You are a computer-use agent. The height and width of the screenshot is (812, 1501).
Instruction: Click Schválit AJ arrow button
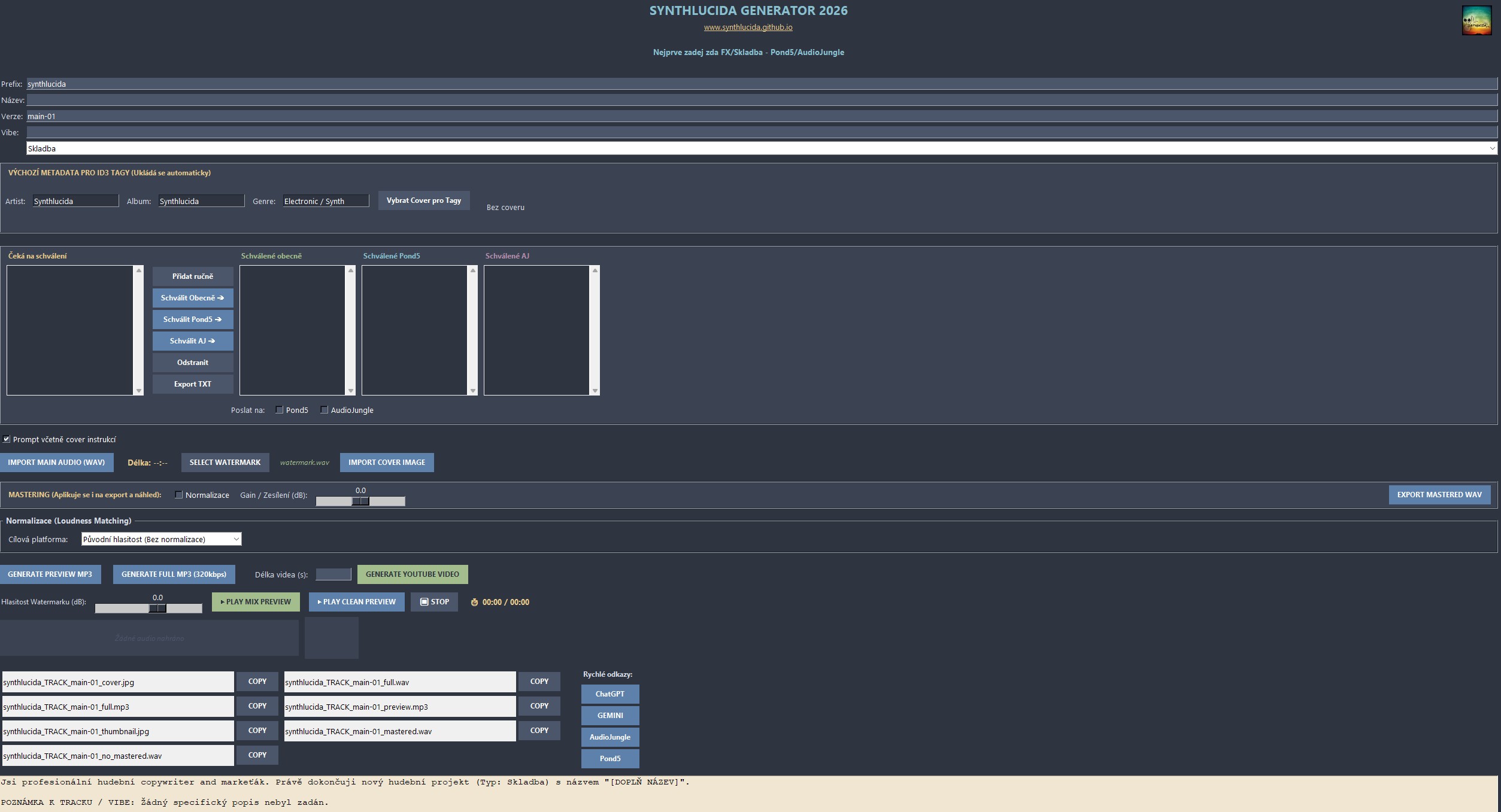point(193,341)
